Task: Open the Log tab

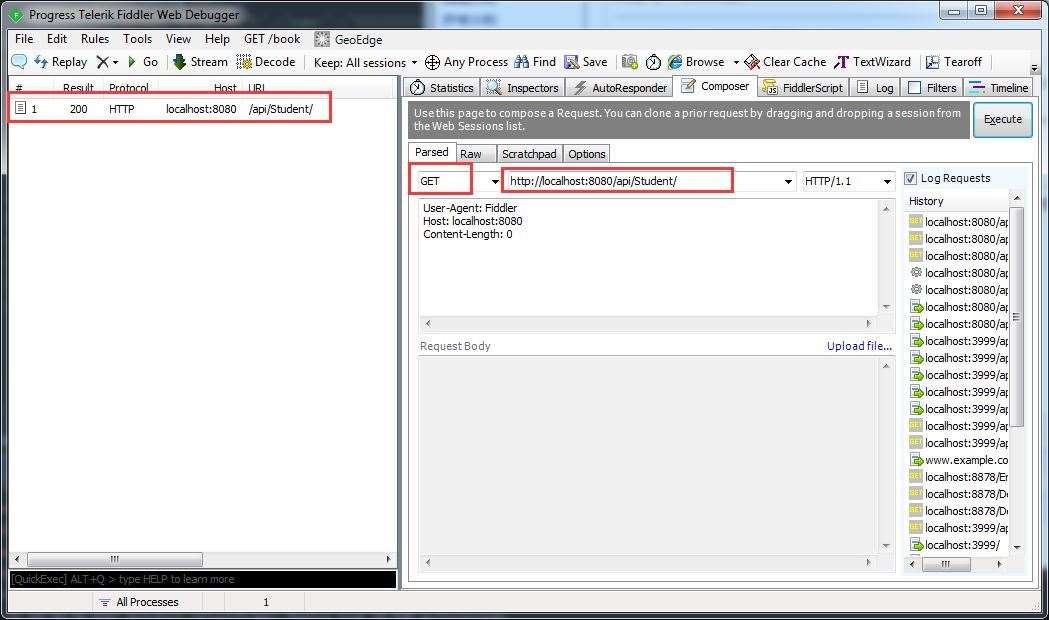Action: [875, 88]
